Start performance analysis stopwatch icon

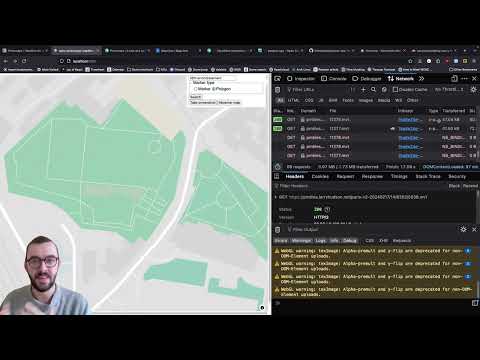[278, 166]
